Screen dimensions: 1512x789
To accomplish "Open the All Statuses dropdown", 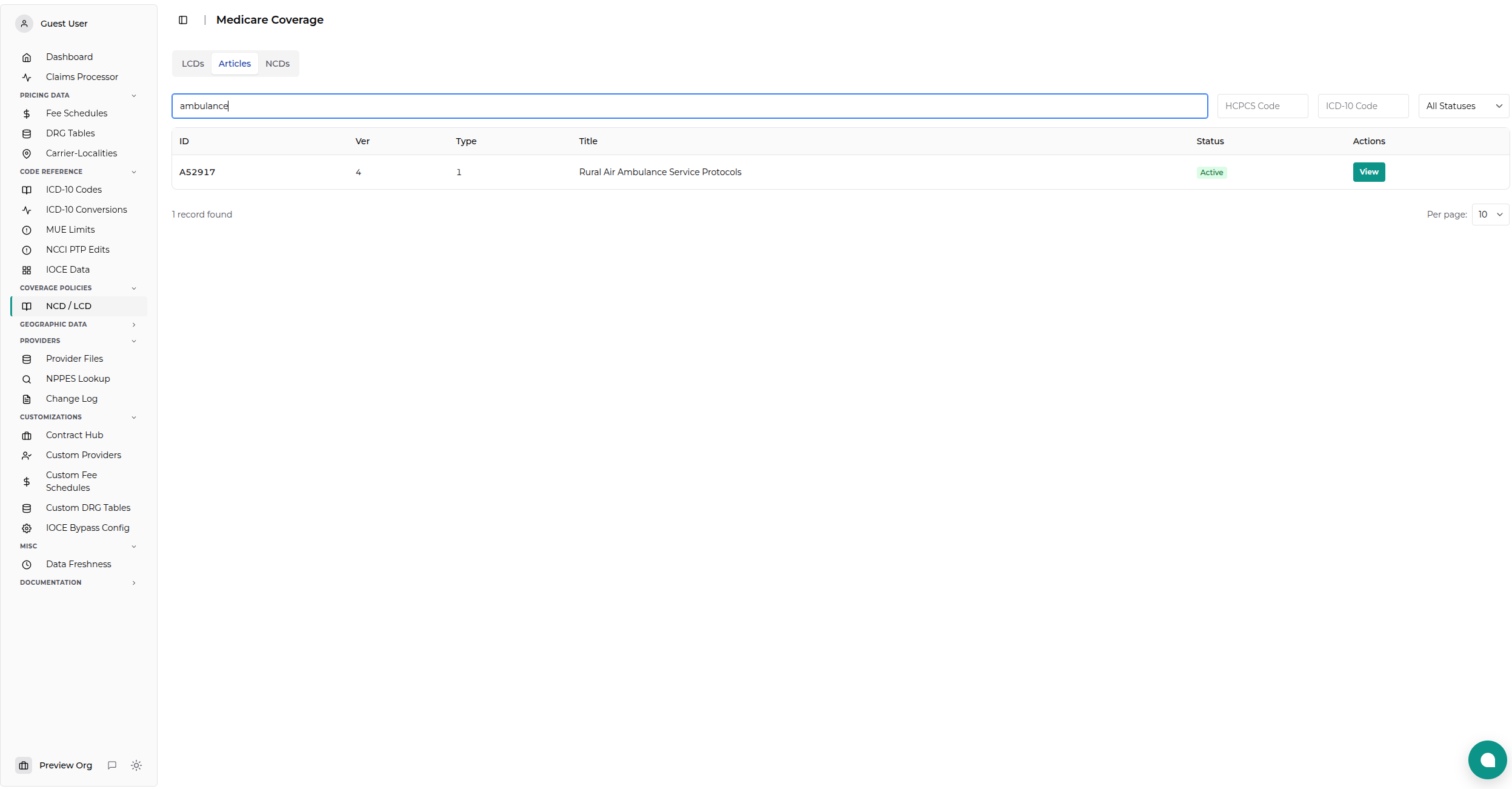I will (x=1464, y=106).
